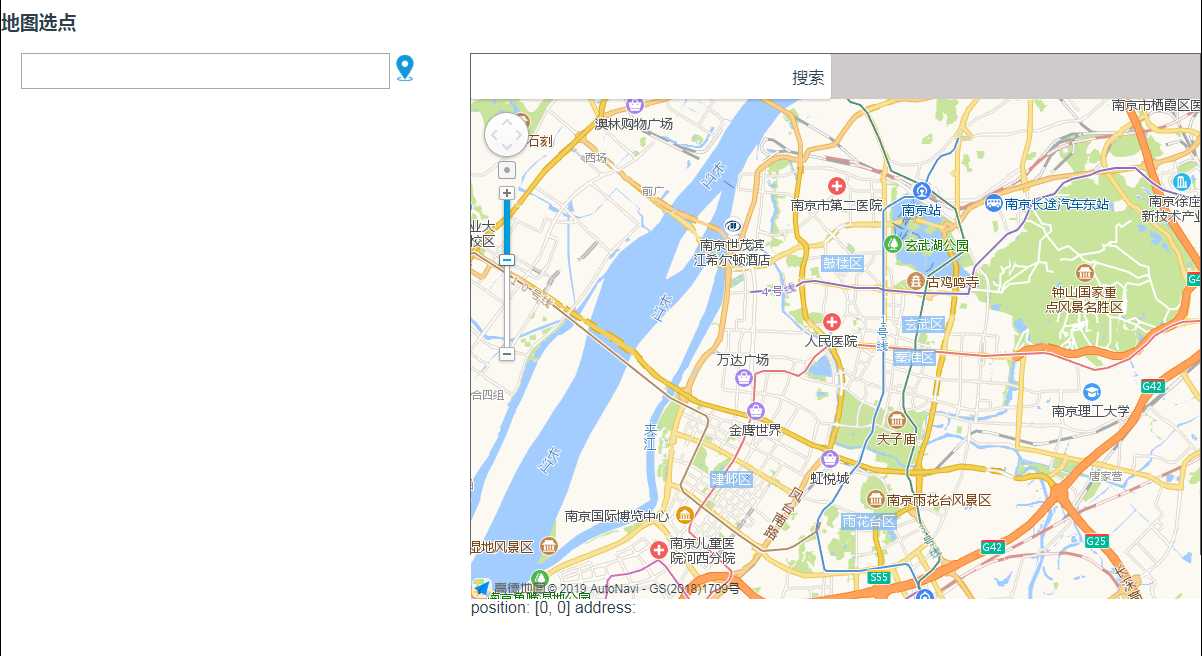
Task: Click the 秦淮区 district label
Action: 914,358
